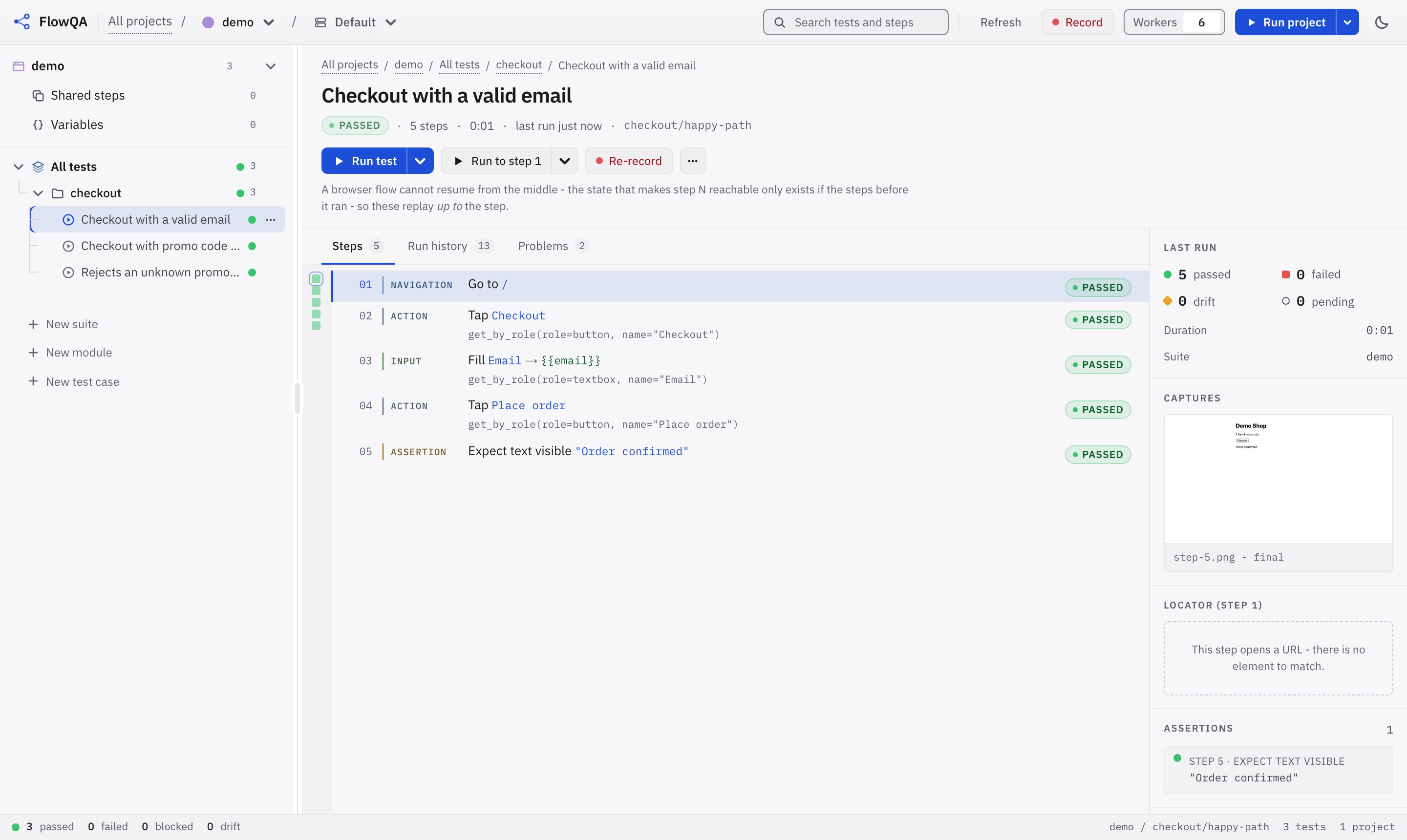The width and height of the screenshot is (1407, 840).
Task: Select step 01 Go to / row
Action: 741,285
